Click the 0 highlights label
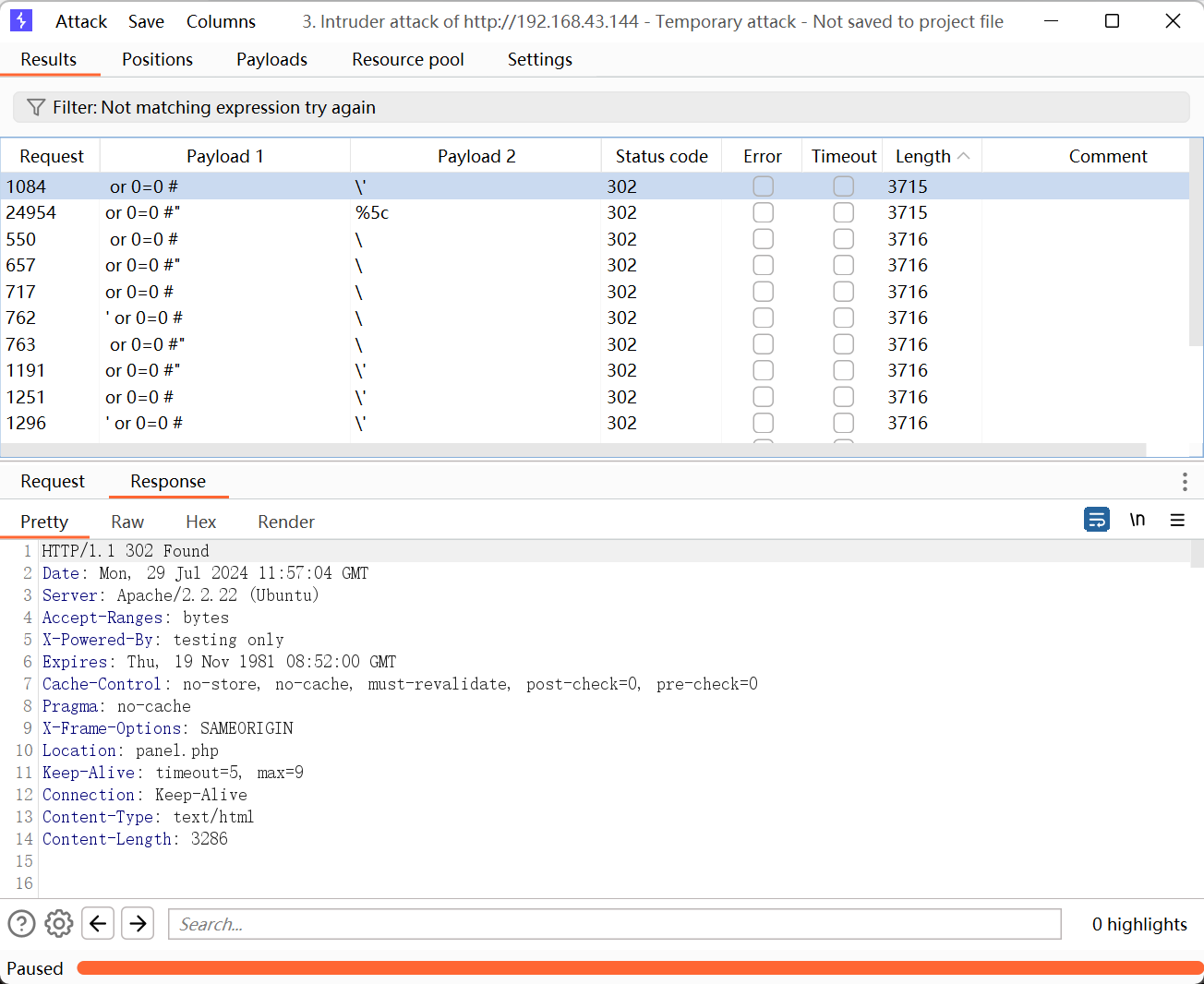 pyautogui.click(x=1139, y=924)
